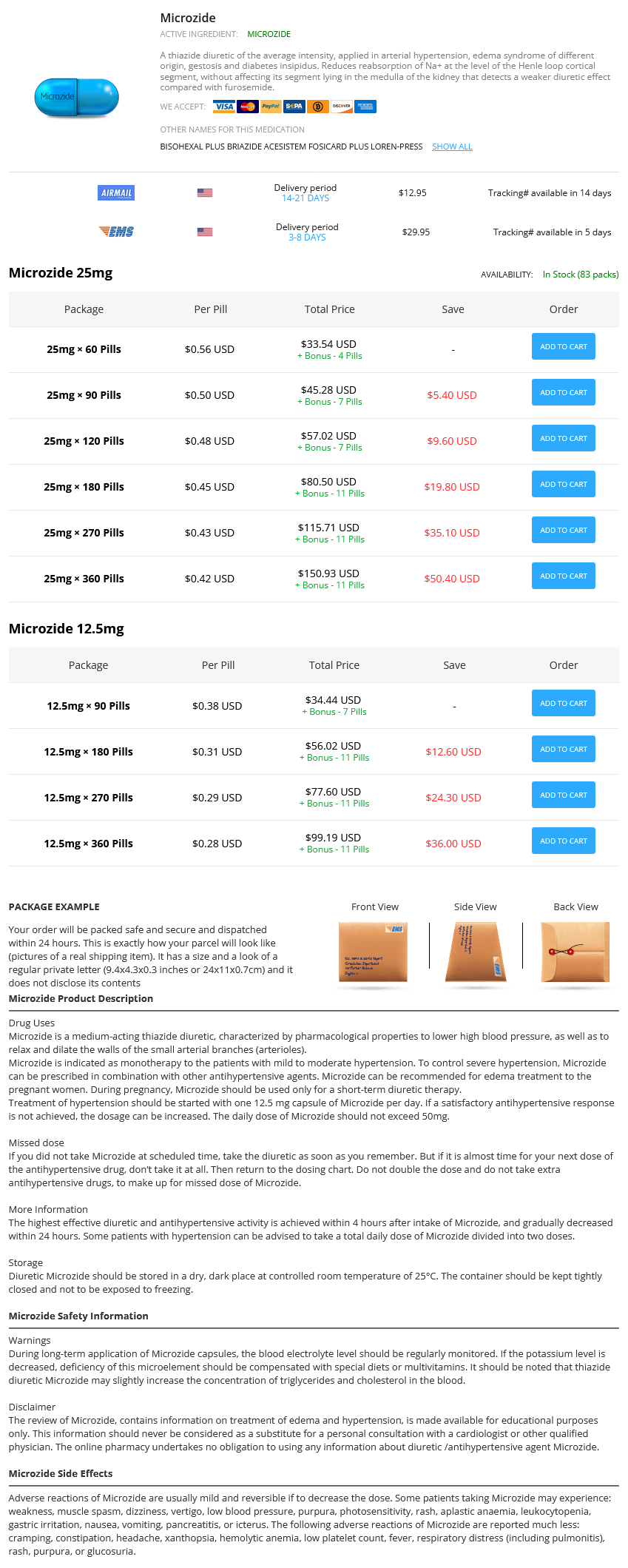Click the SEPA payment icon

(294, 107)
